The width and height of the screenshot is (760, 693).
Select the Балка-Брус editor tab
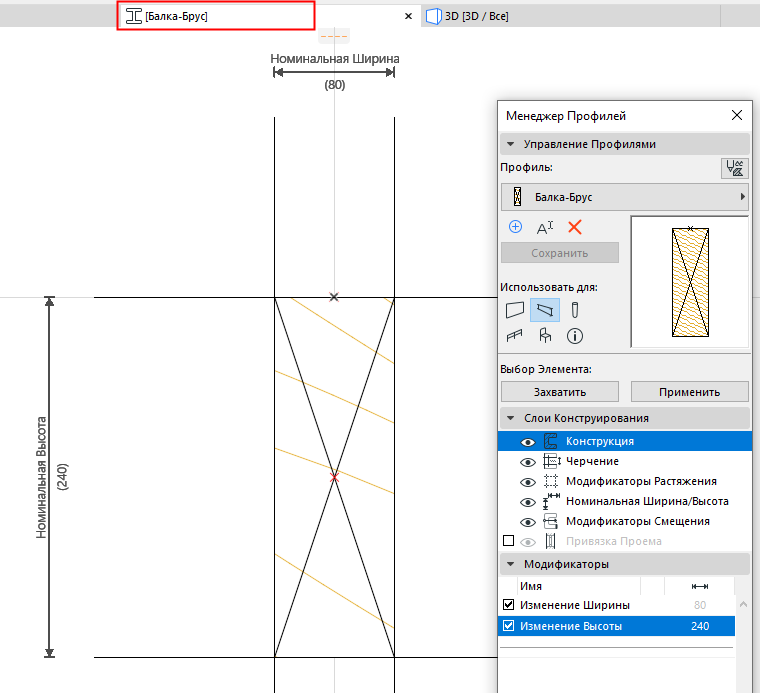216,16
